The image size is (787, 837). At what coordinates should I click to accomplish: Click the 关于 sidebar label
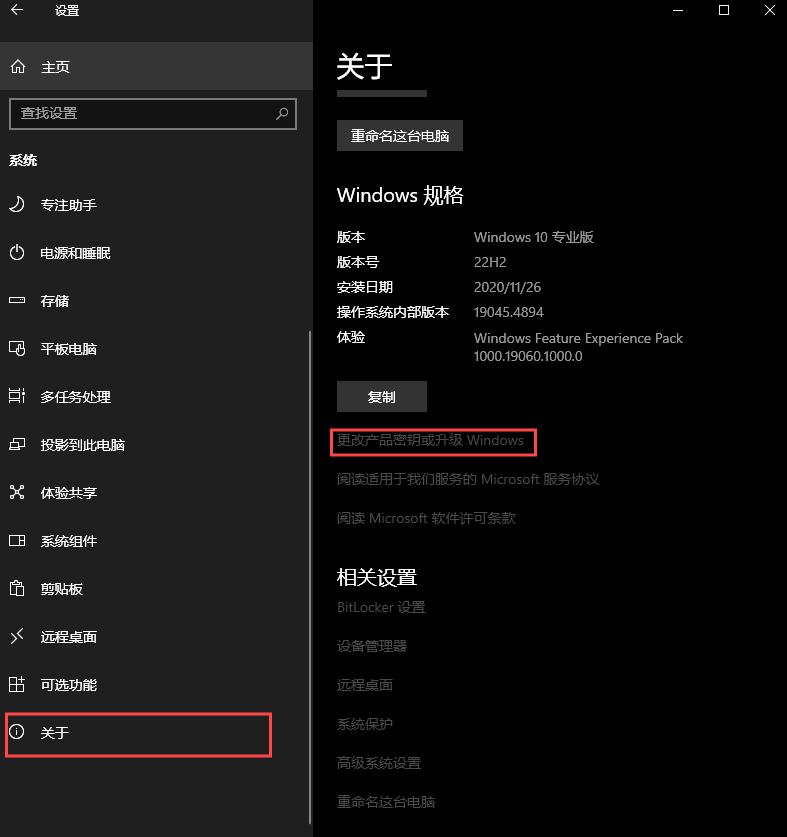(x=55, y=732)
